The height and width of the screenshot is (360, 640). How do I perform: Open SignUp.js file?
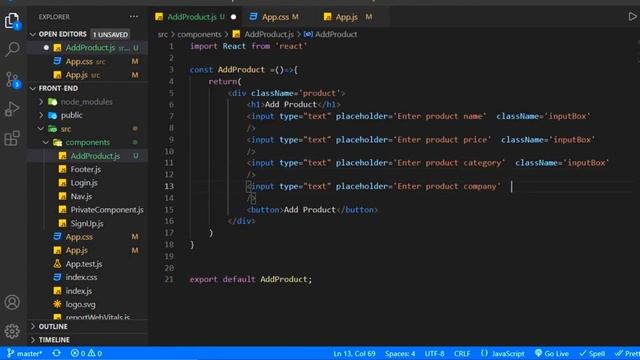(x=87, y=223)
